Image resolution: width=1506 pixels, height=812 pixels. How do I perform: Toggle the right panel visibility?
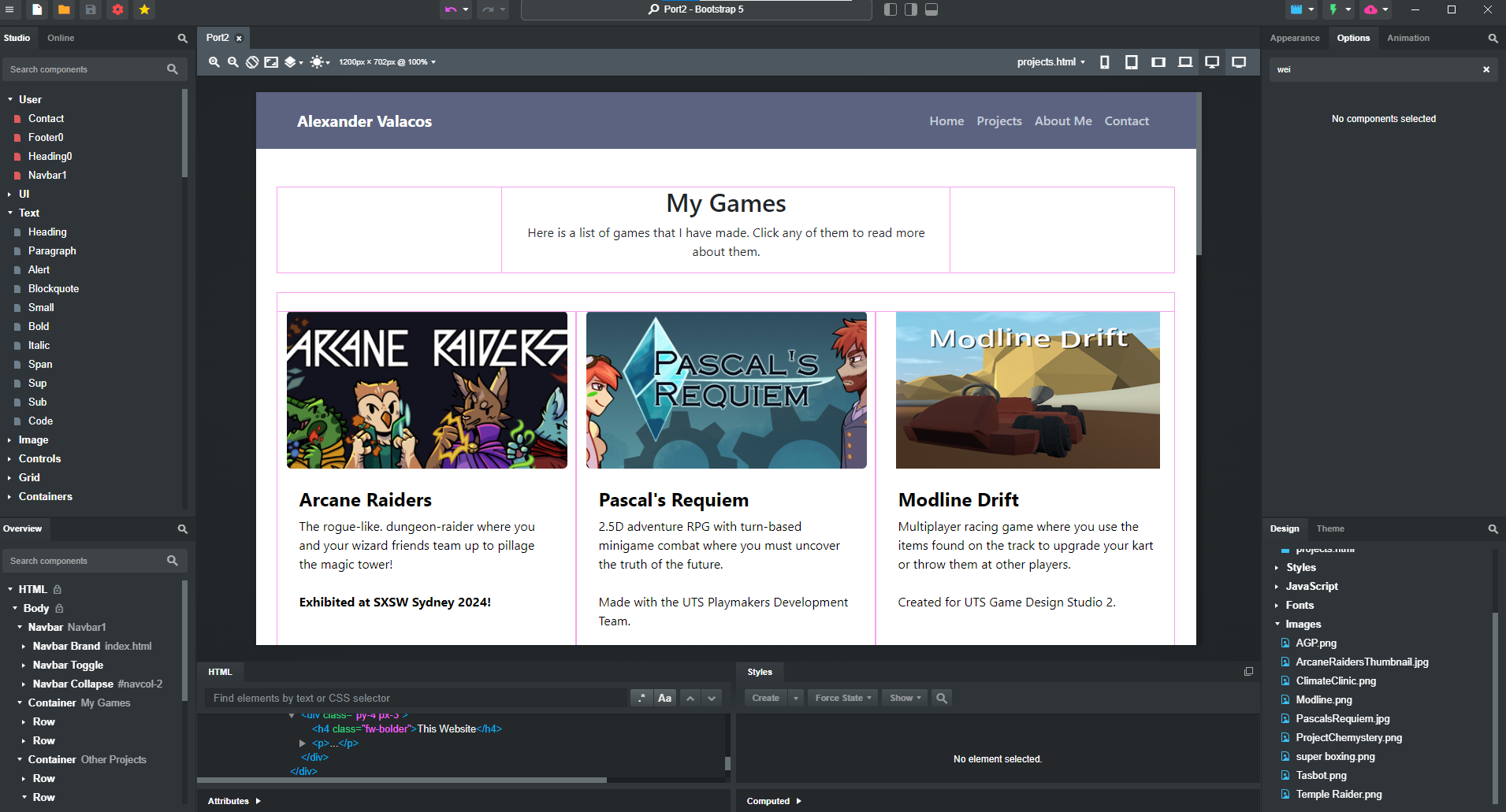911,9
